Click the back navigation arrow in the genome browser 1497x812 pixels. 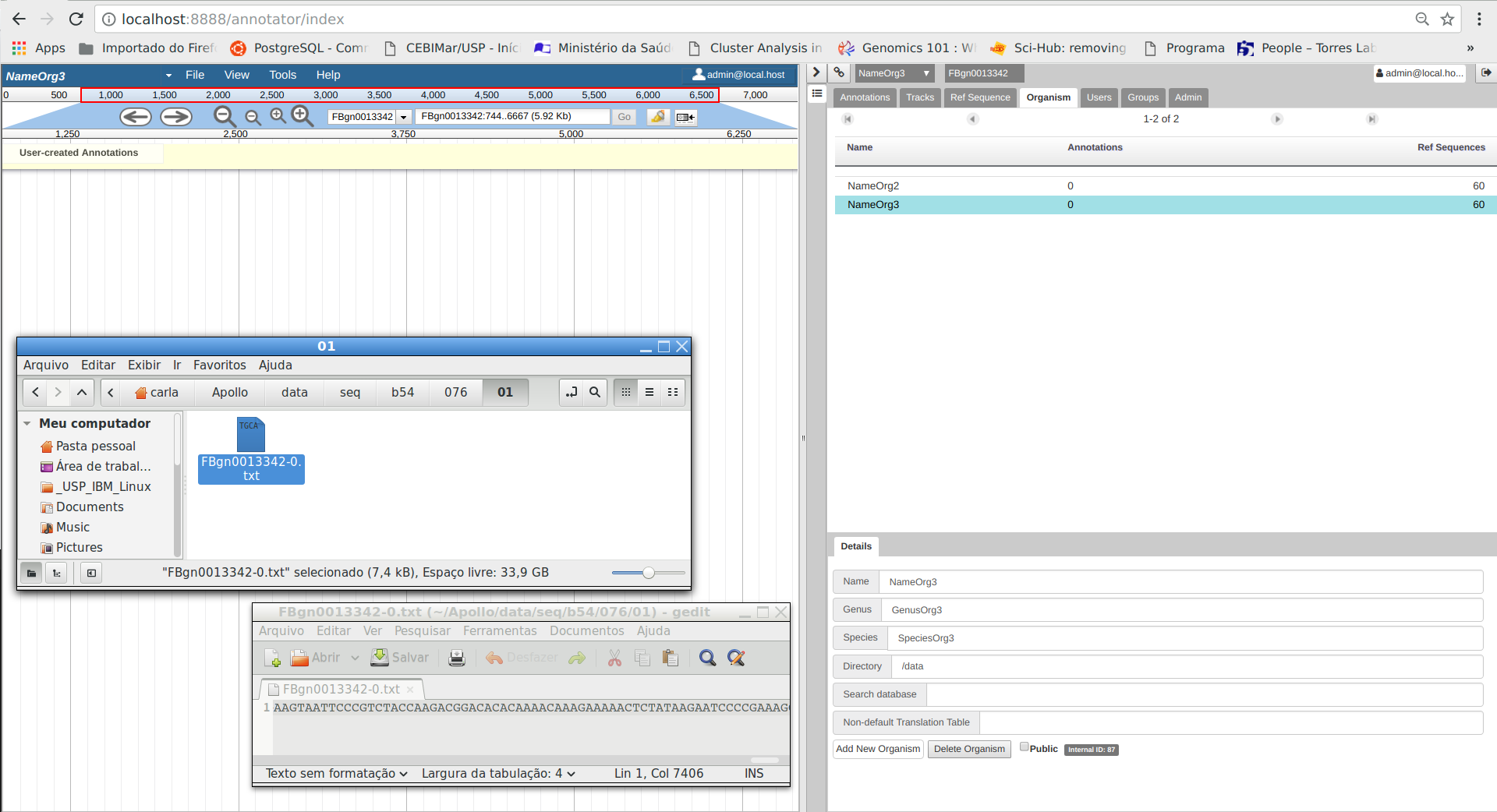[135, 116]
